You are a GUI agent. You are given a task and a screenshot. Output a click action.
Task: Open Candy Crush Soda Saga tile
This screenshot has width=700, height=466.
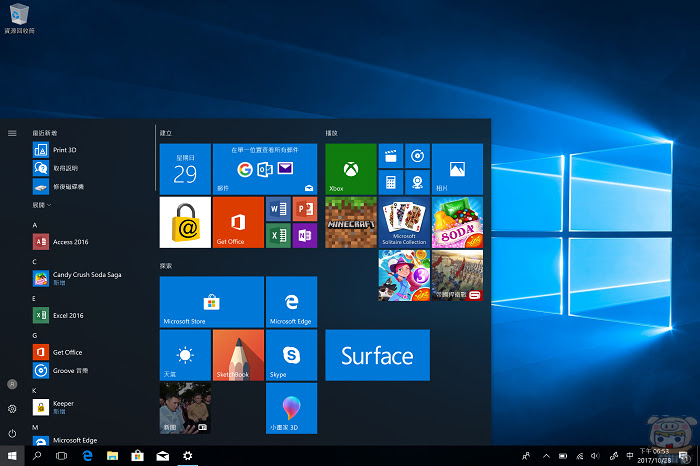(x=457, y=222)
